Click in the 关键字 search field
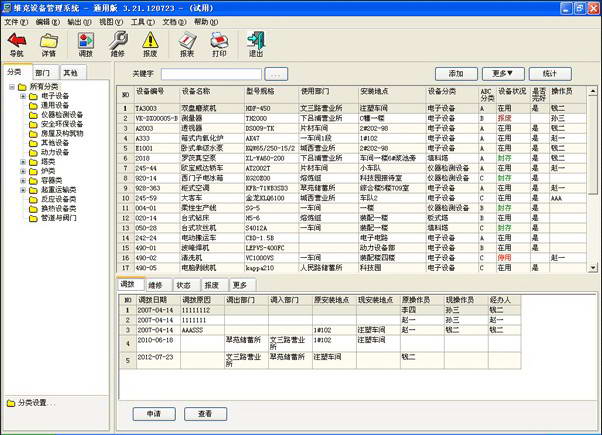Viewport: 602px width, 435px height. 210,74
